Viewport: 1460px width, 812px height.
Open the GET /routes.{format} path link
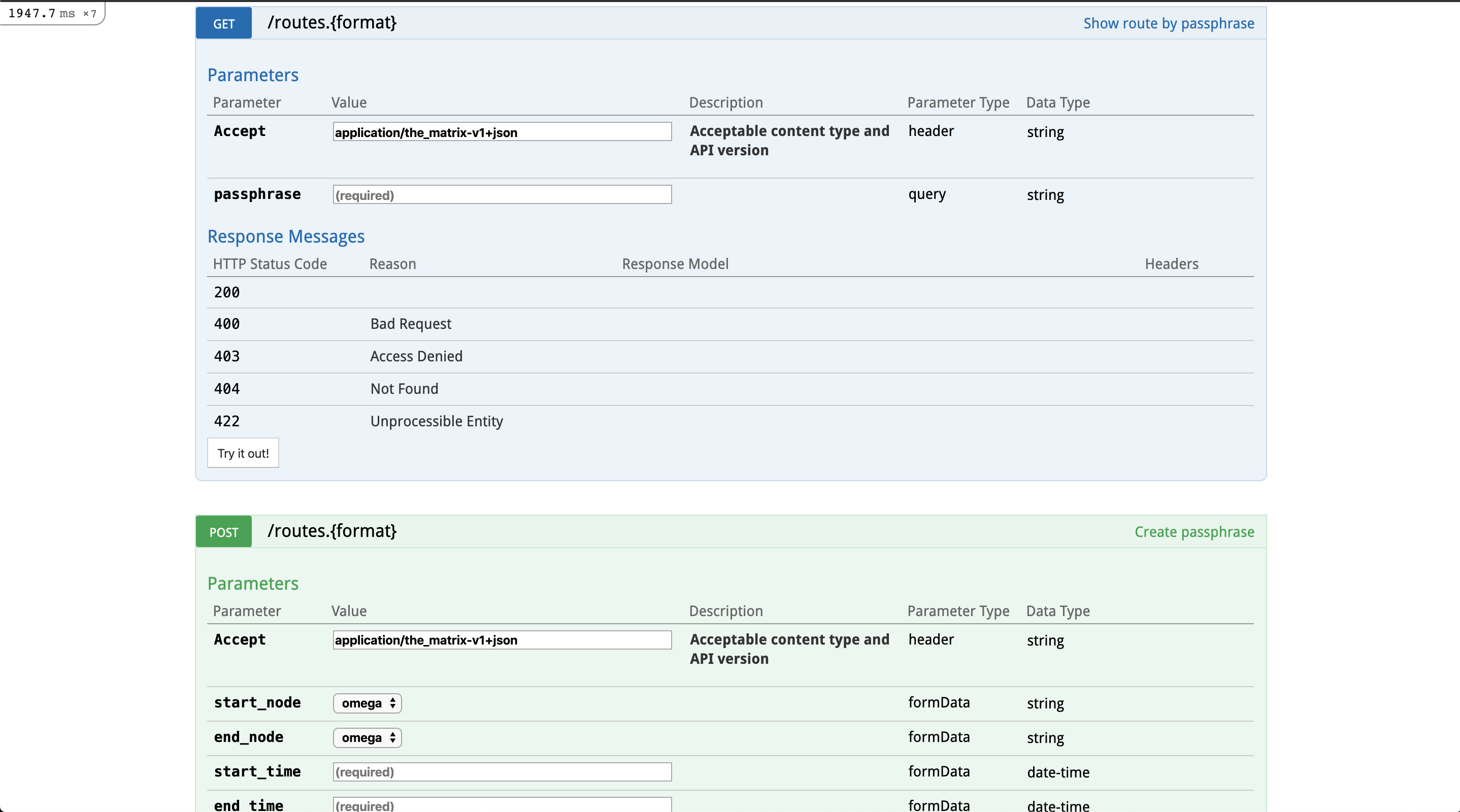[331, 23]
